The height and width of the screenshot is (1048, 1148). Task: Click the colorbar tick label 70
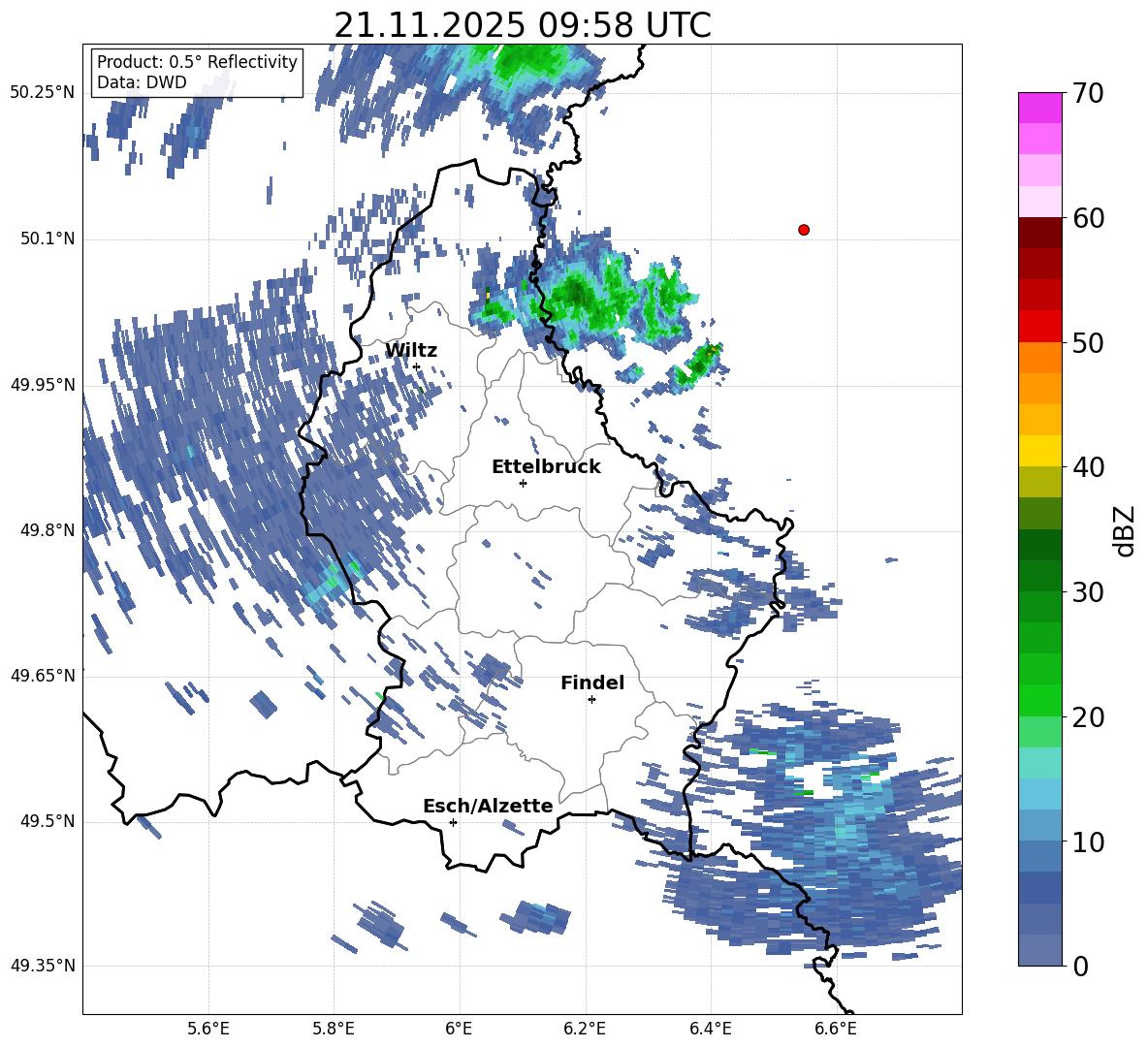pos(1087,94)
